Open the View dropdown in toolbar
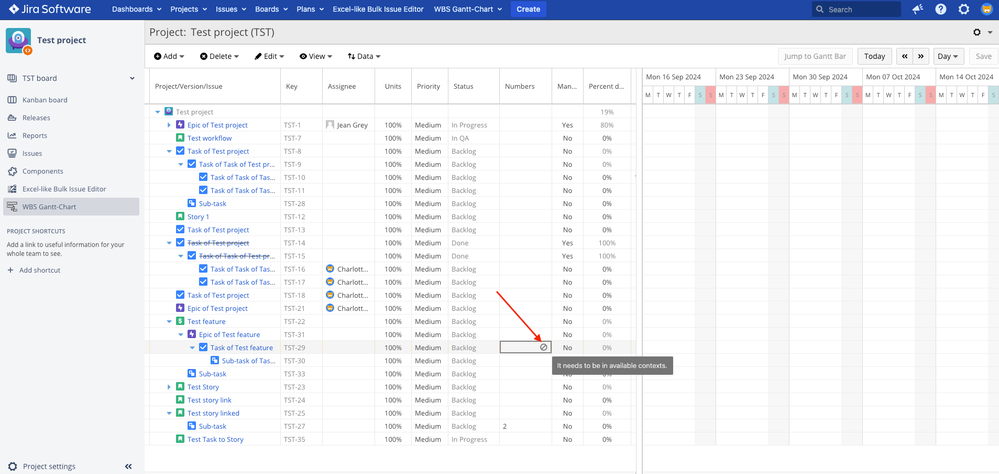 [316, 56]
